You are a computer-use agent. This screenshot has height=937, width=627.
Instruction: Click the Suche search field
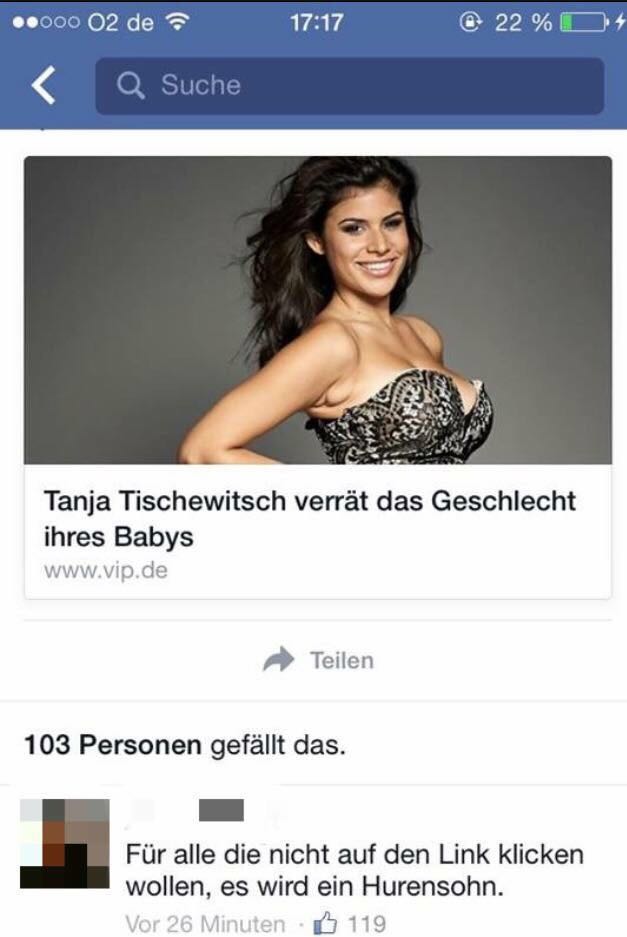tap(350, 85)
